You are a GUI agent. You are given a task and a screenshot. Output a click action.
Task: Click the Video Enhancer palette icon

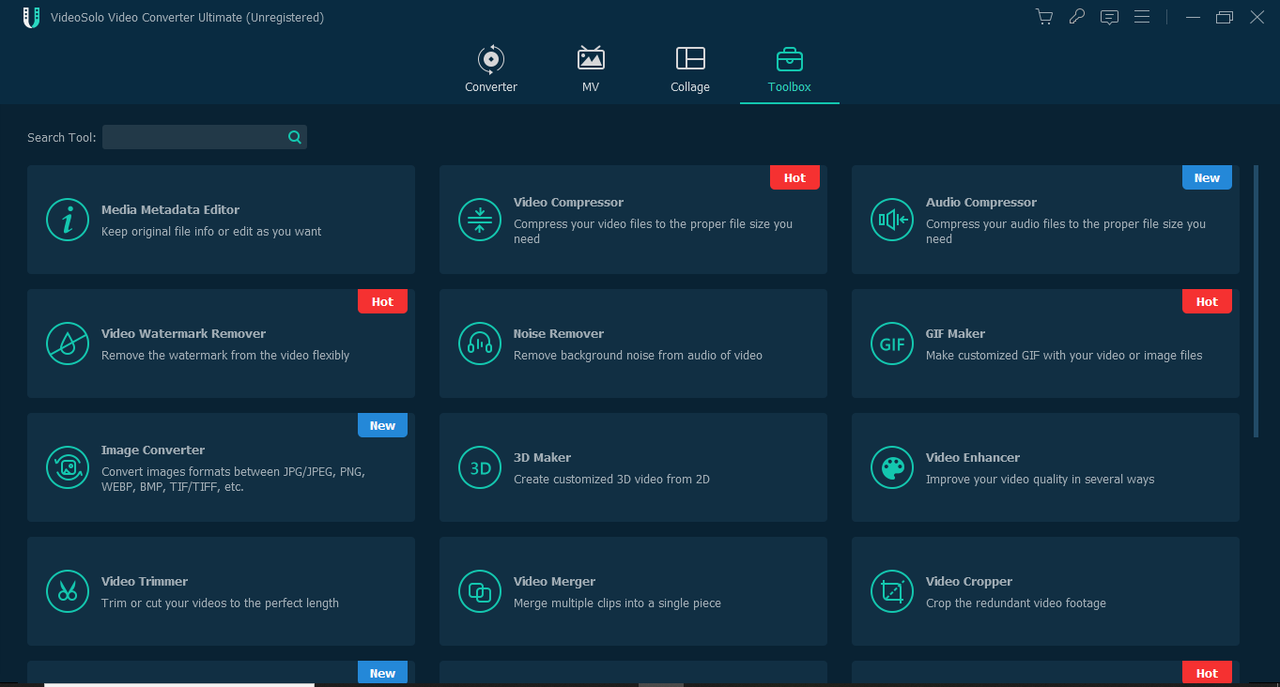click(x=892, y=468)
